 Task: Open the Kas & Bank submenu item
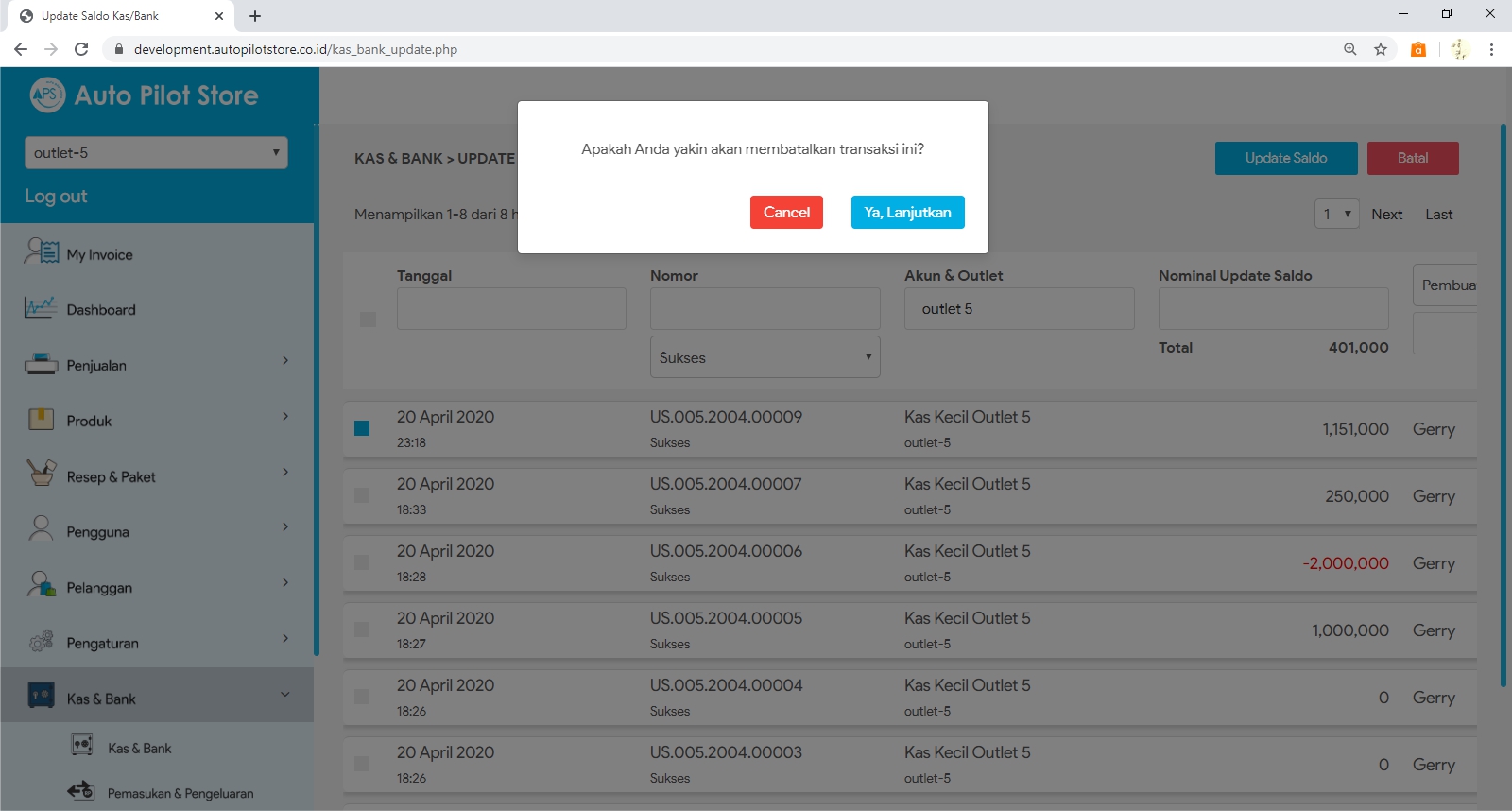(139, 748)
